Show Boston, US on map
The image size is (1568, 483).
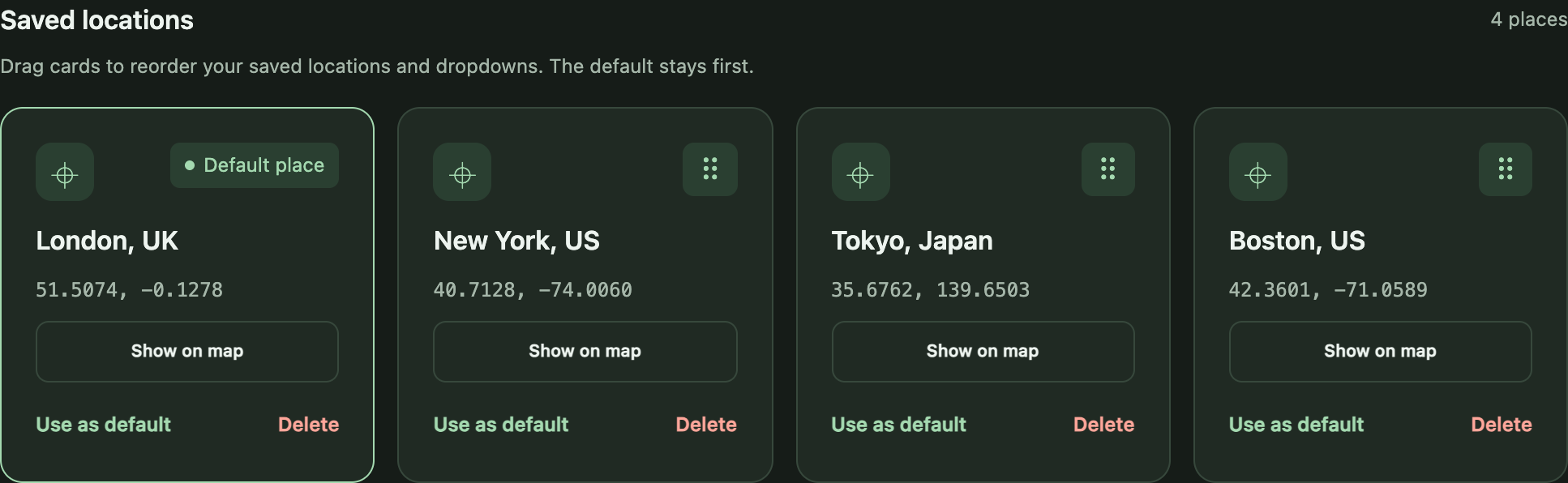1381,352
